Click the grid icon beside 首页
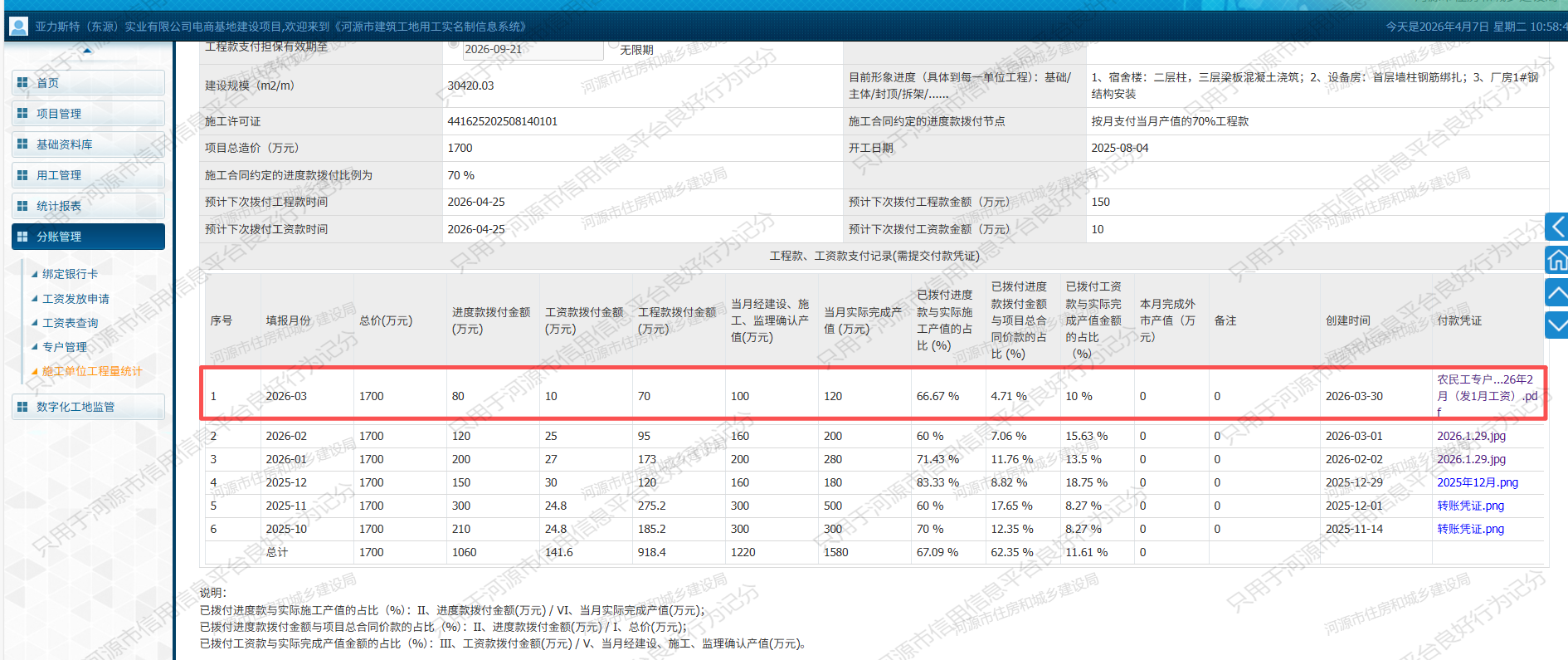 [22, 83]
